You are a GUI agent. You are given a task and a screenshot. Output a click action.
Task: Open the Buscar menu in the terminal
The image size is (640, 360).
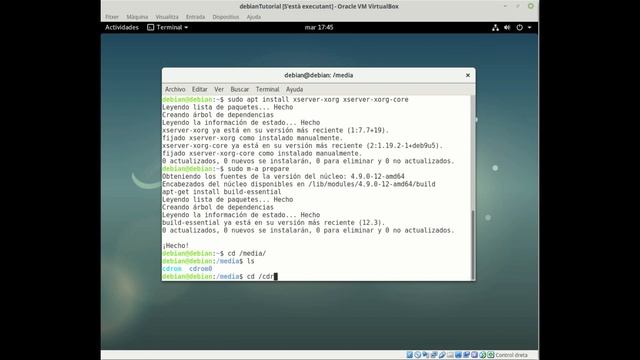(240, 89)
